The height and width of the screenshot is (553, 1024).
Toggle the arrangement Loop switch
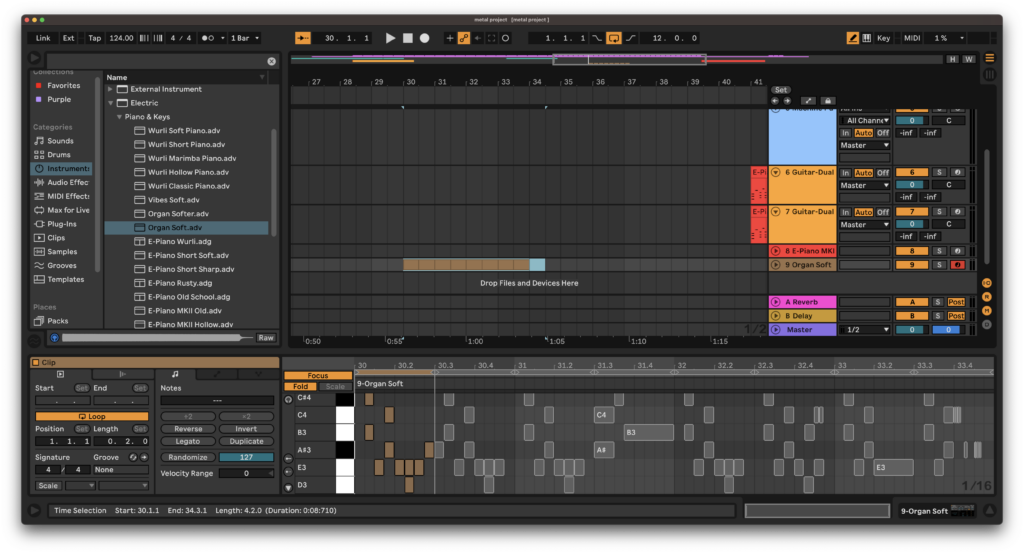pos(613,38)
